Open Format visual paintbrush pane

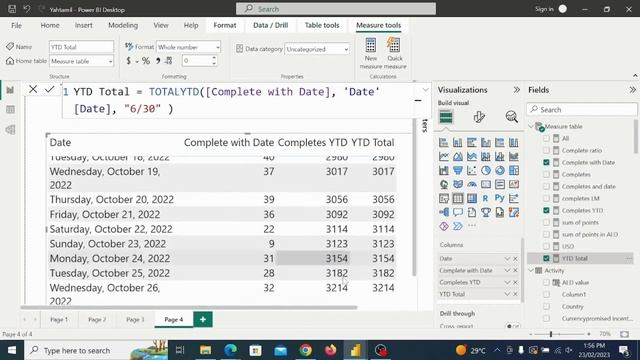coord(479,117)
